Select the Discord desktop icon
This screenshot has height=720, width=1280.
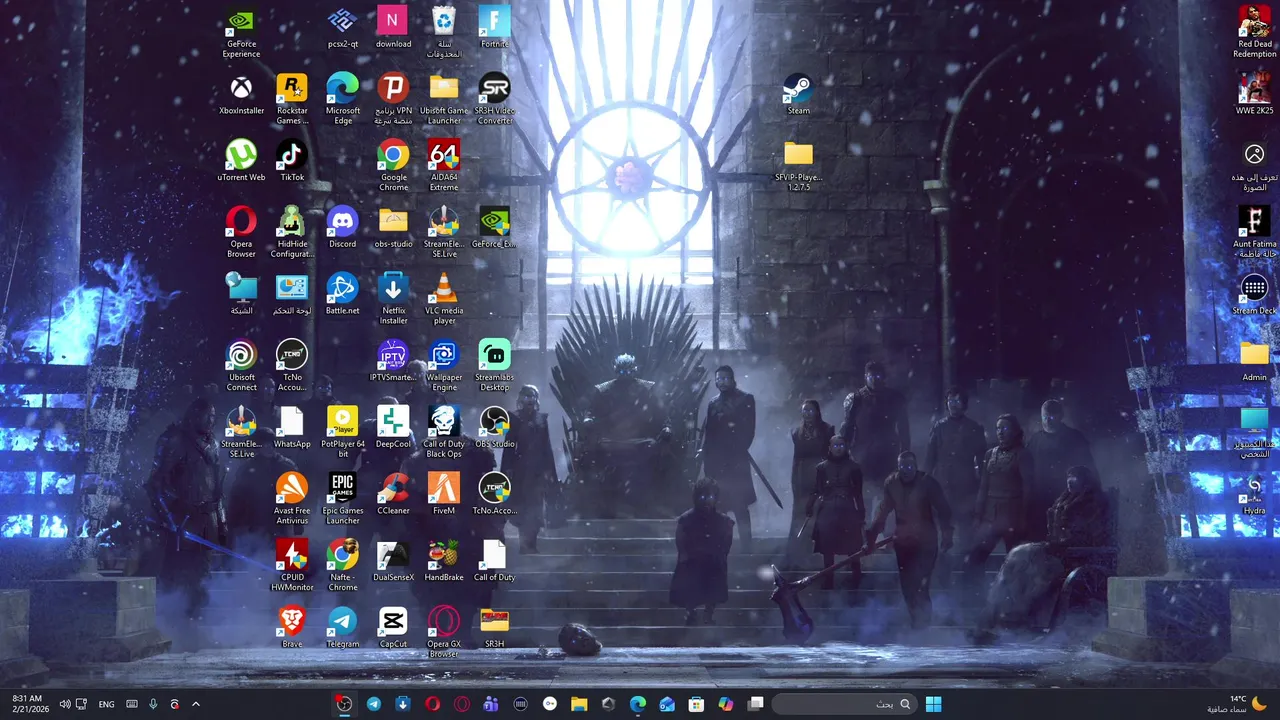343,228
